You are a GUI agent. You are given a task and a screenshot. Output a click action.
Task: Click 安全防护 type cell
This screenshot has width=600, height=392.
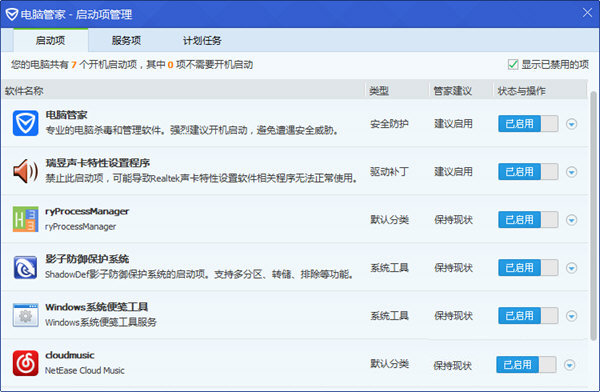pyautogui.click(x=389, y=124)
